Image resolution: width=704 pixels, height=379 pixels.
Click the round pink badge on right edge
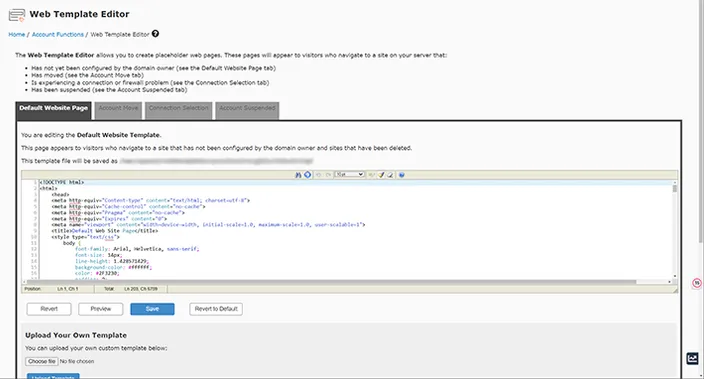coord(697,283)
